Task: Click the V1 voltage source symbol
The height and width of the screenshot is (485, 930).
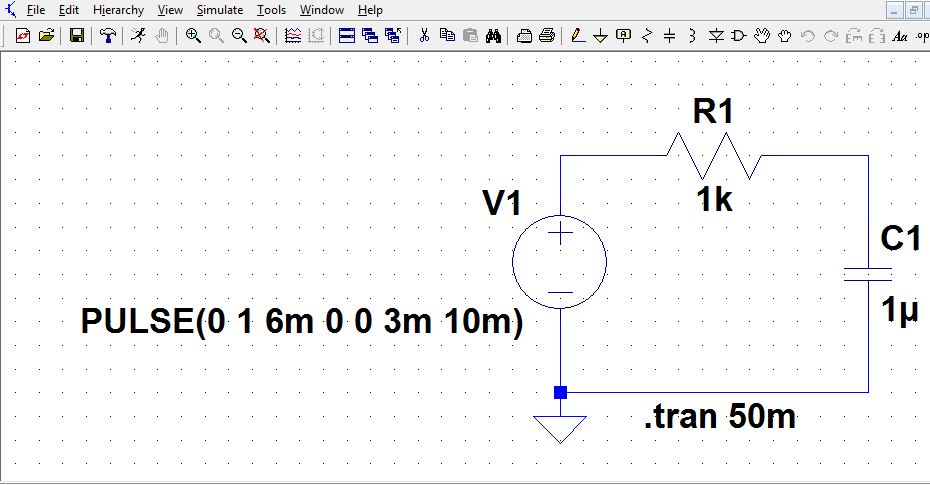Action: point(560,264)
